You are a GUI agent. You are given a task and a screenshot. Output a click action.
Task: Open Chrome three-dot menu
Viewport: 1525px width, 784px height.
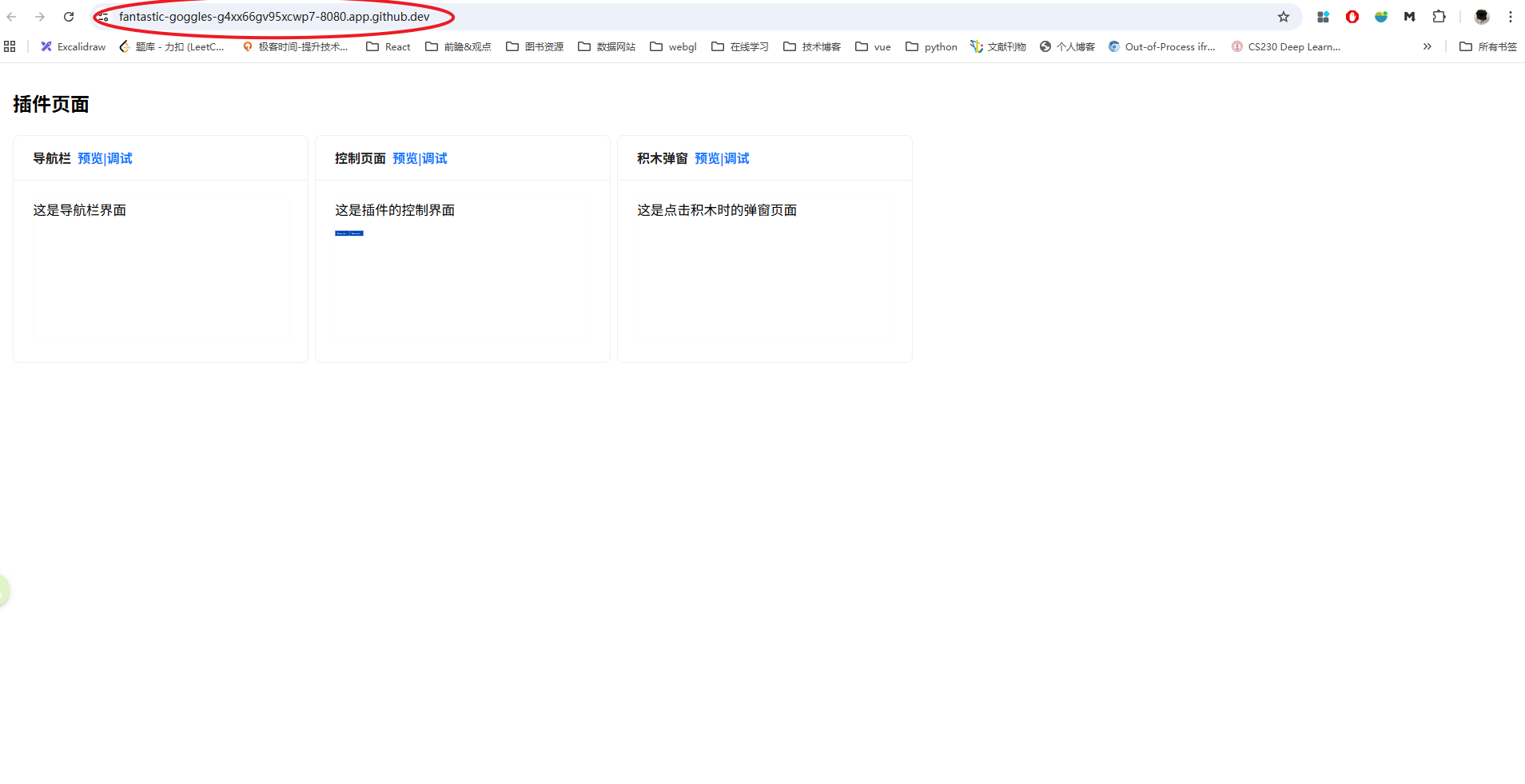[x=1511, y=17]
